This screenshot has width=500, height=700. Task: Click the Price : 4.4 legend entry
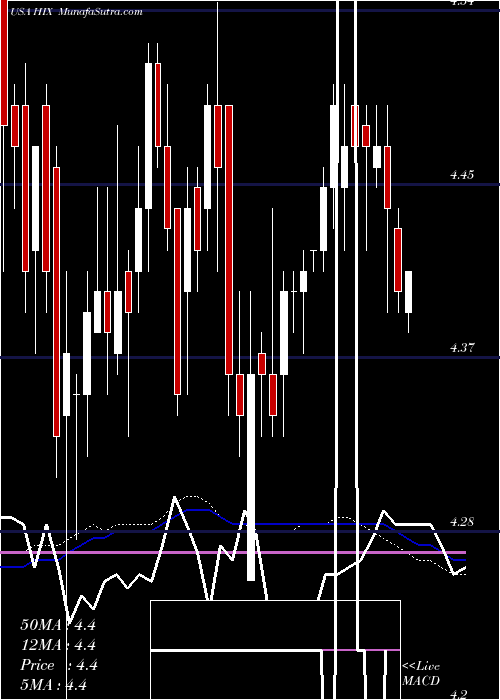point(58,665)
